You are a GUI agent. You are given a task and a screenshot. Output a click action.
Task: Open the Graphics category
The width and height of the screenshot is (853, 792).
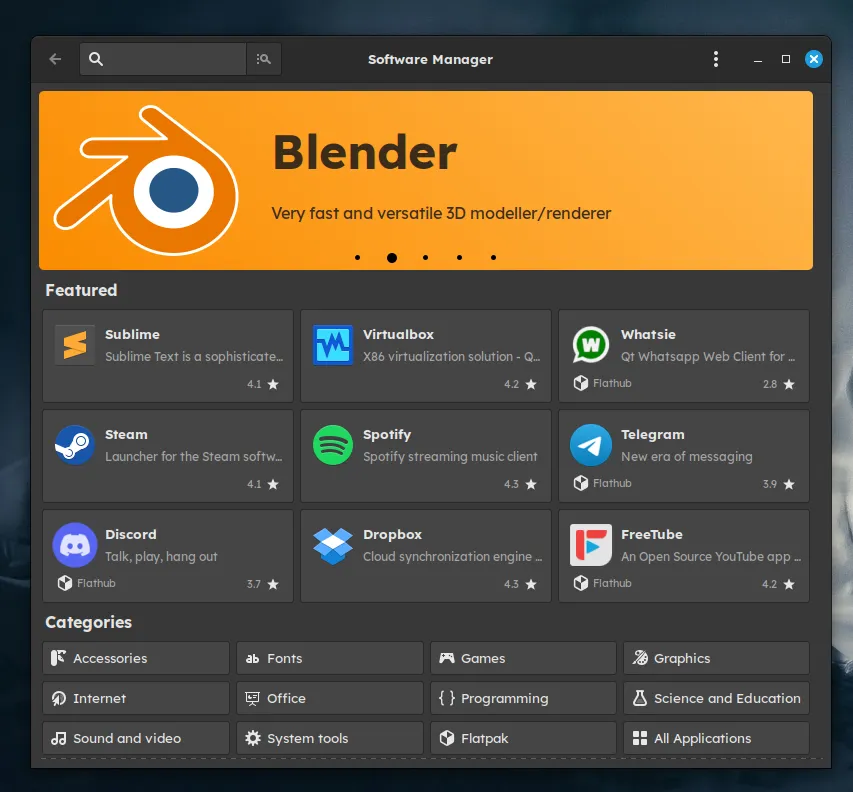pyautogui.click(x=716, y=658)
